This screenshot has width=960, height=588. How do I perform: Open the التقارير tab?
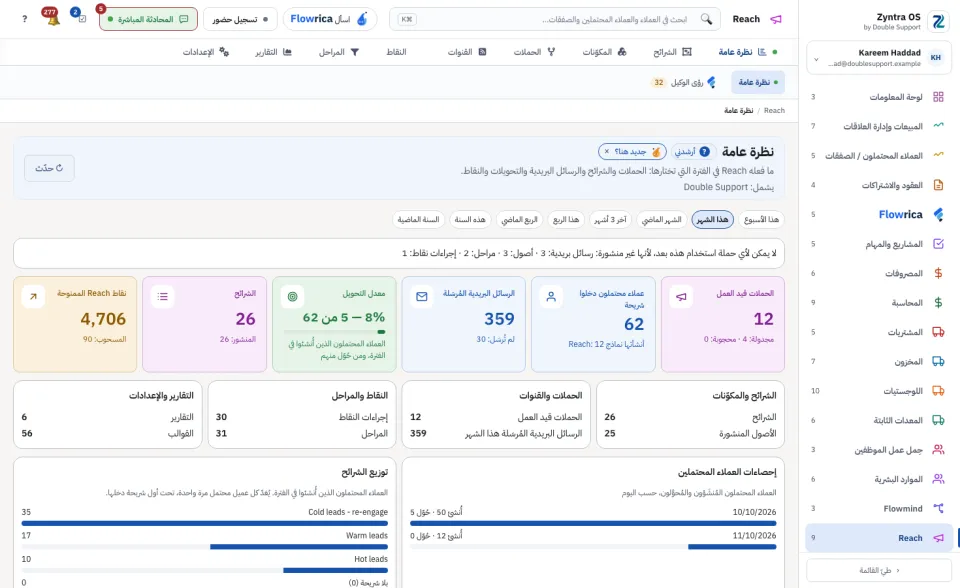(274, 52)
